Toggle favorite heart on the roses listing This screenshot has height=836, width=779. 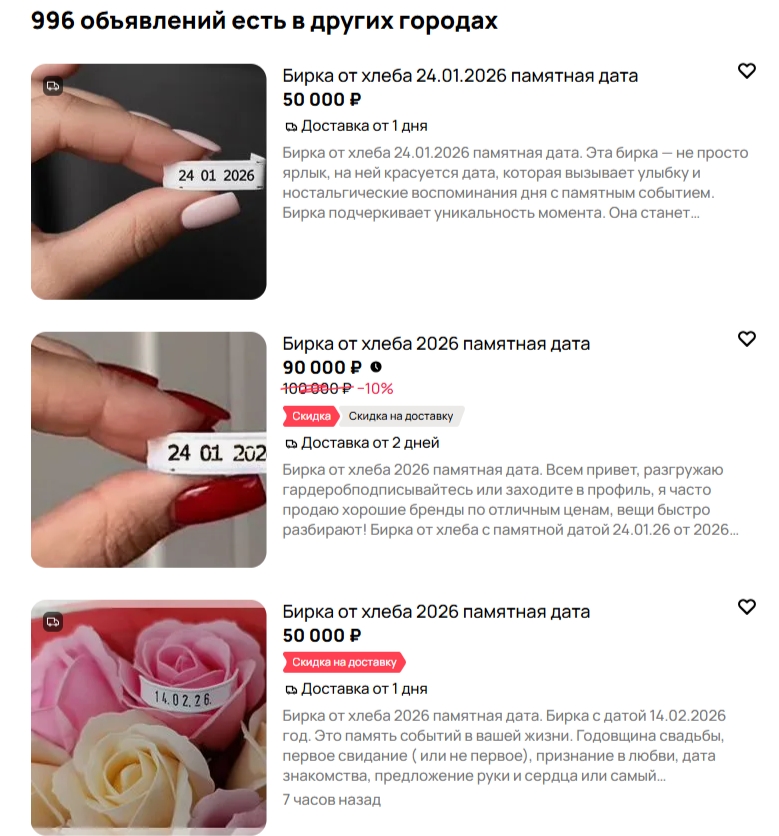click(x=746, y=607)
